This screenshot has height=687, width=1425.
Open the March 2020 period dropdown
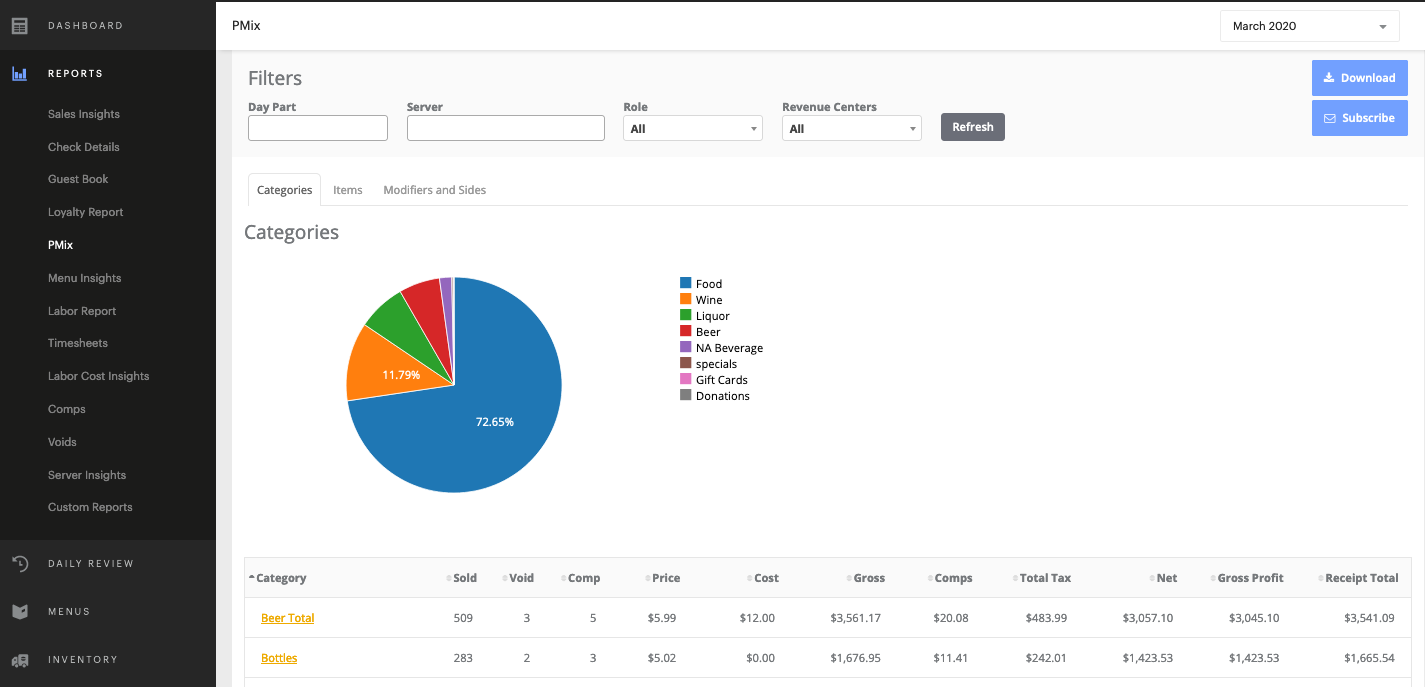click(1309, 26)
